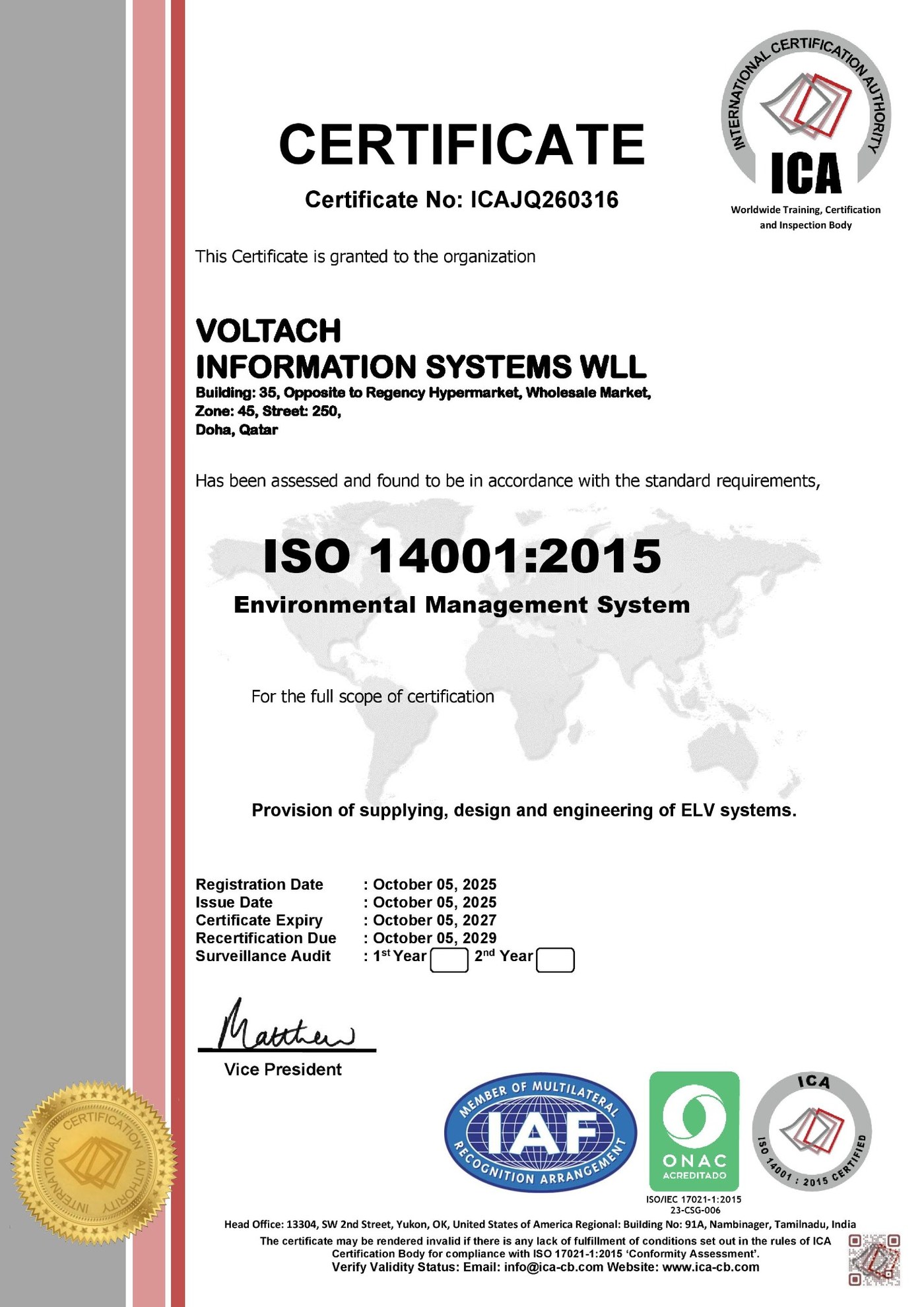Click the Head Office address line
The width and height of the screenshot is (924, 1307).
click(x=540, y=1224)
